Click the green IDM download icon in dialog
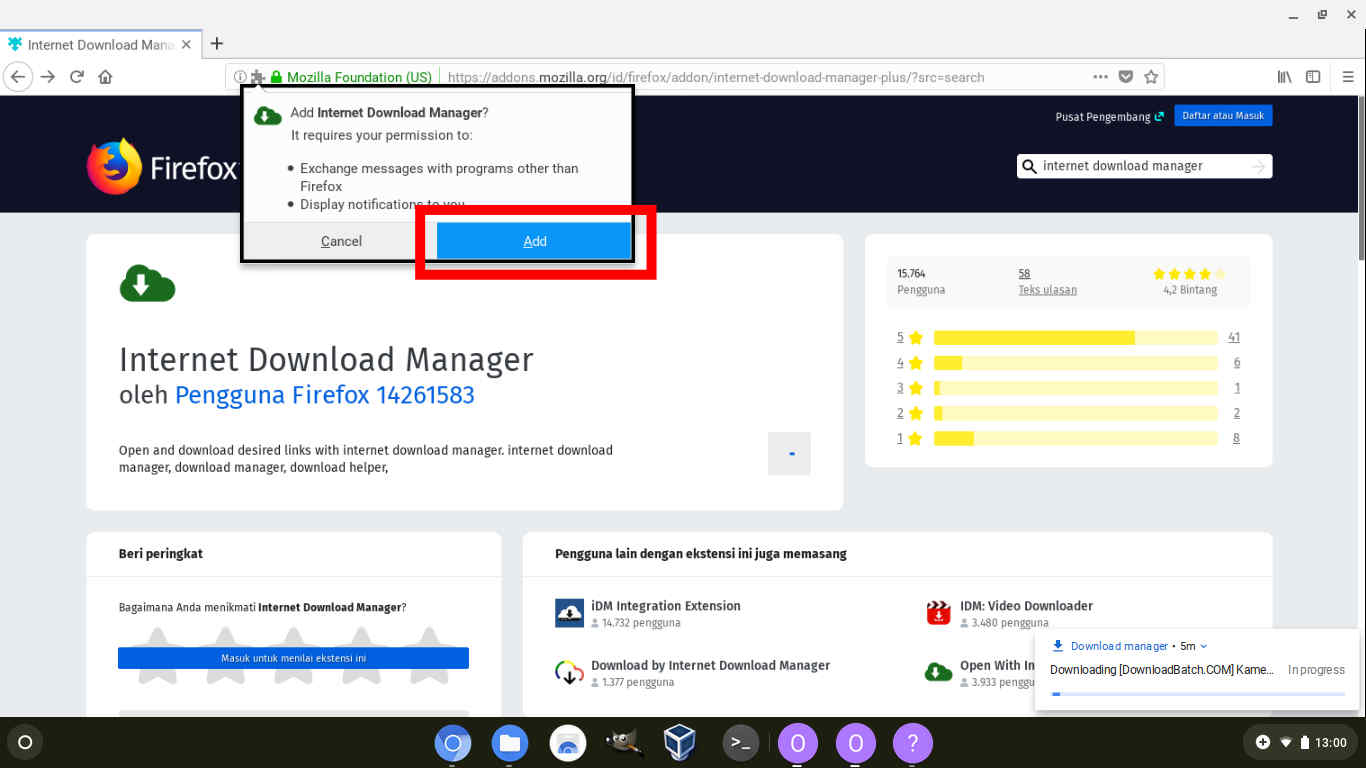The height and width of the screenshot is (768, 1366). pyautogui.click(x=266, y=114)
